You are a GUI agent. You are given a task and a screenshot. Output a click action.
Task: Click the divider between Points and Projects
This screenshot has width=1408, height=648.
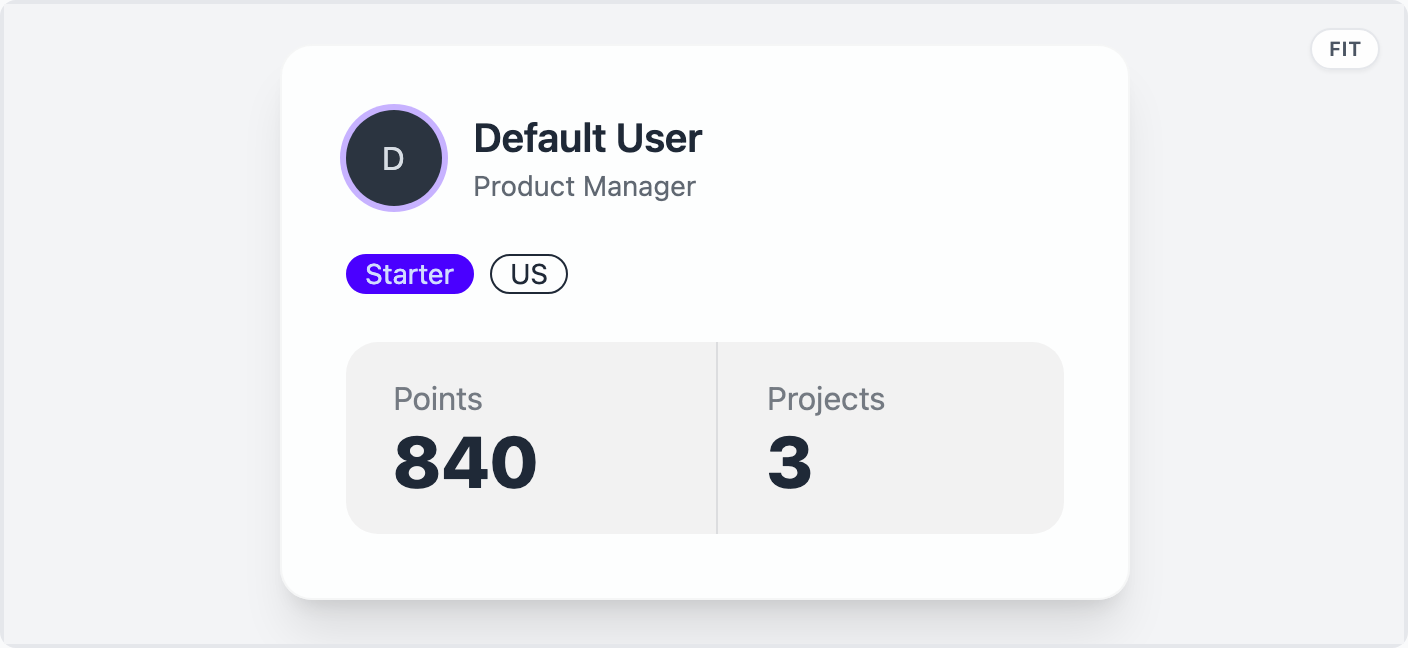pyautogui.click(x=717, y=438)
